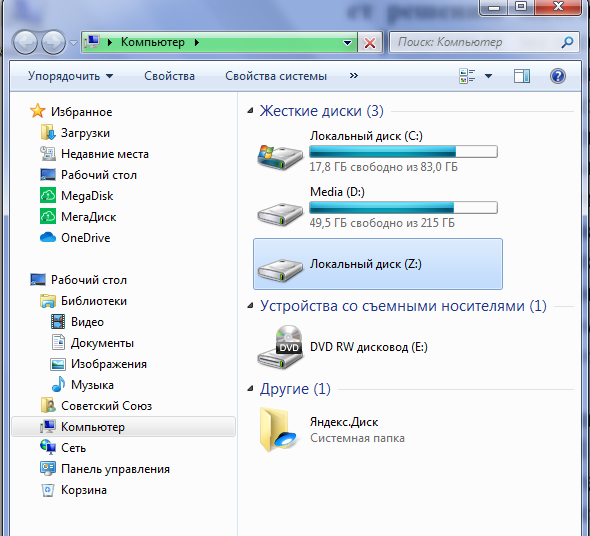The width and height of the screenshot is (590, 536).
Task: Open the green MegaDisk cloud shortcut
Action: click(76, 196)
